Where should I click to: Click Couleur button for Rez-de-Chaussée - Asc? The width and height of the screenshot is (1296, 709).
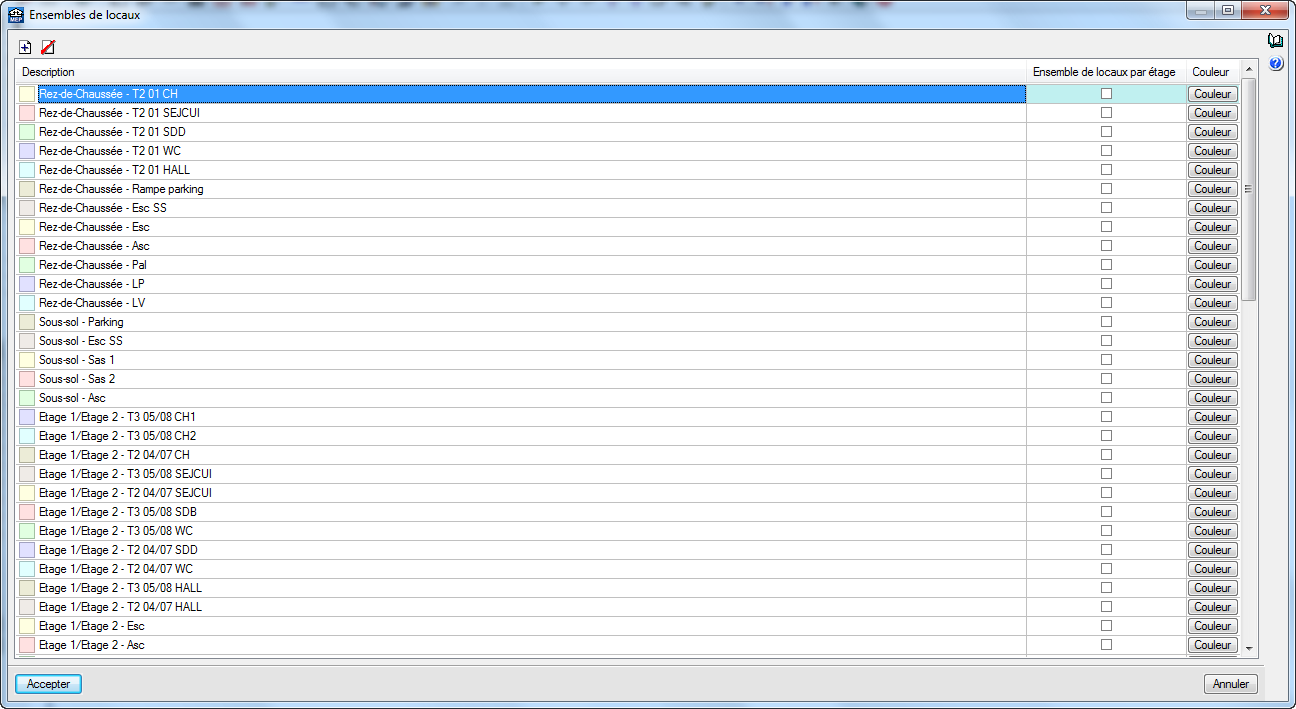(1212, 246)
